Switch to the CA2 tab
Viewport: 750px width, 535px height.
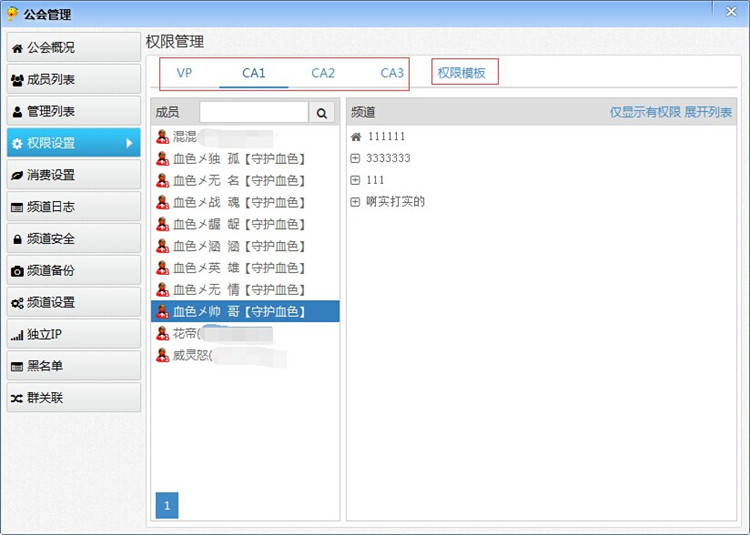click(323, 73)
